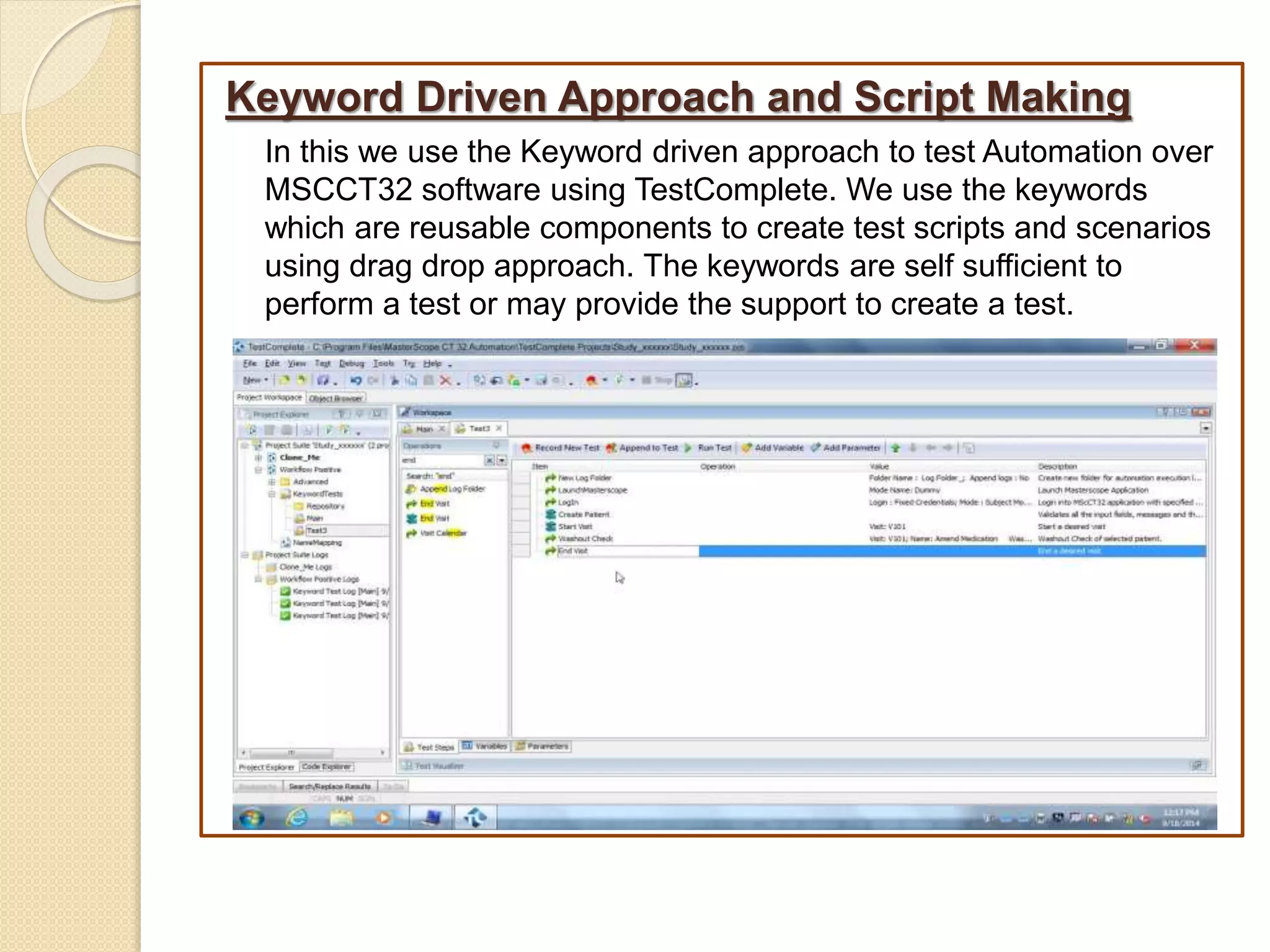The height and width of the screenshot is (952, 1270).
Task: Open the Code Explorer tab
Action: click(327, 767)
